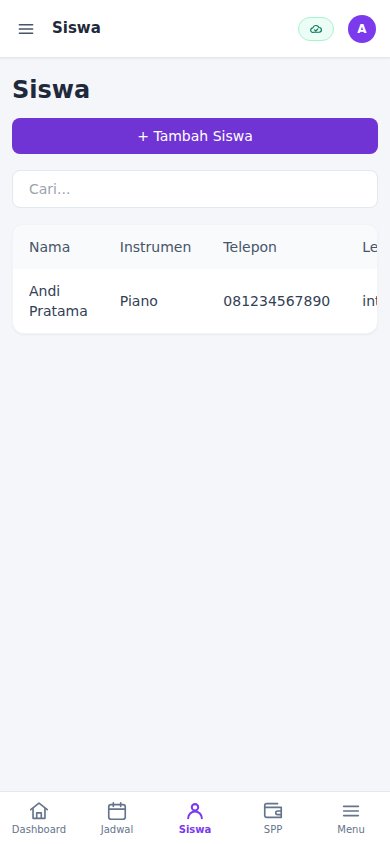The width and height of the screenshot is (390, 844).
Task: Click the green cloud sync status icon
Action: (316, 29)
